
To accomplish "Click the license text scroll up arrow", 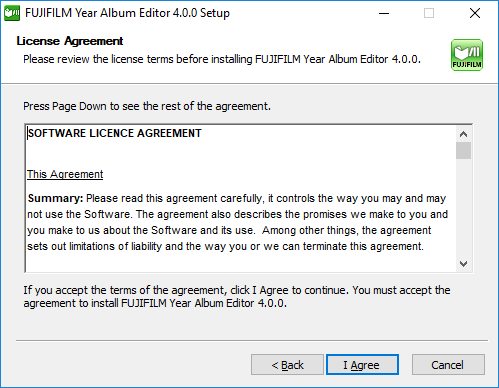I will 463,134.
